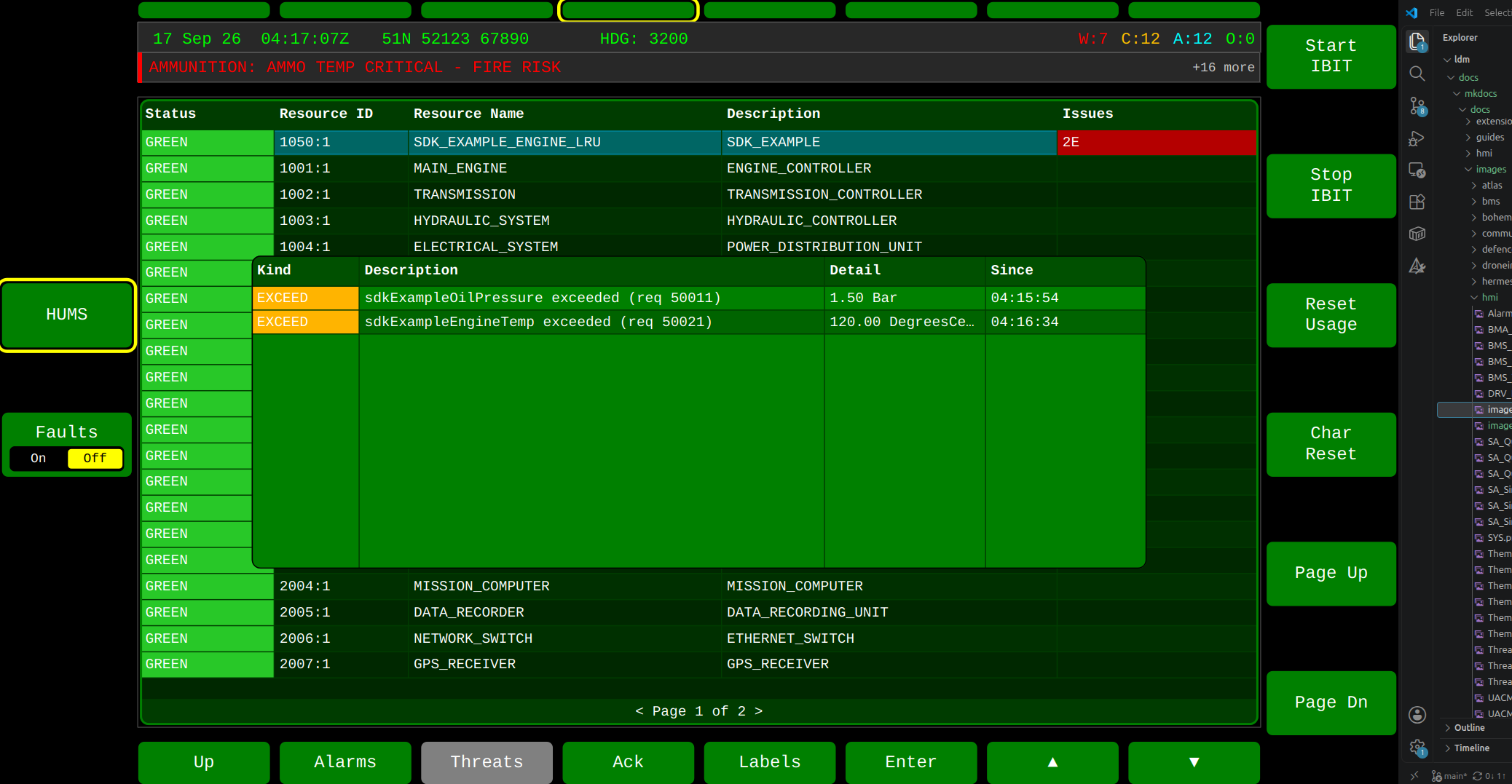This screenshot has height=784, width=1512.
Task: Click the Stop IBIT button
Action: click(1331, 186)
